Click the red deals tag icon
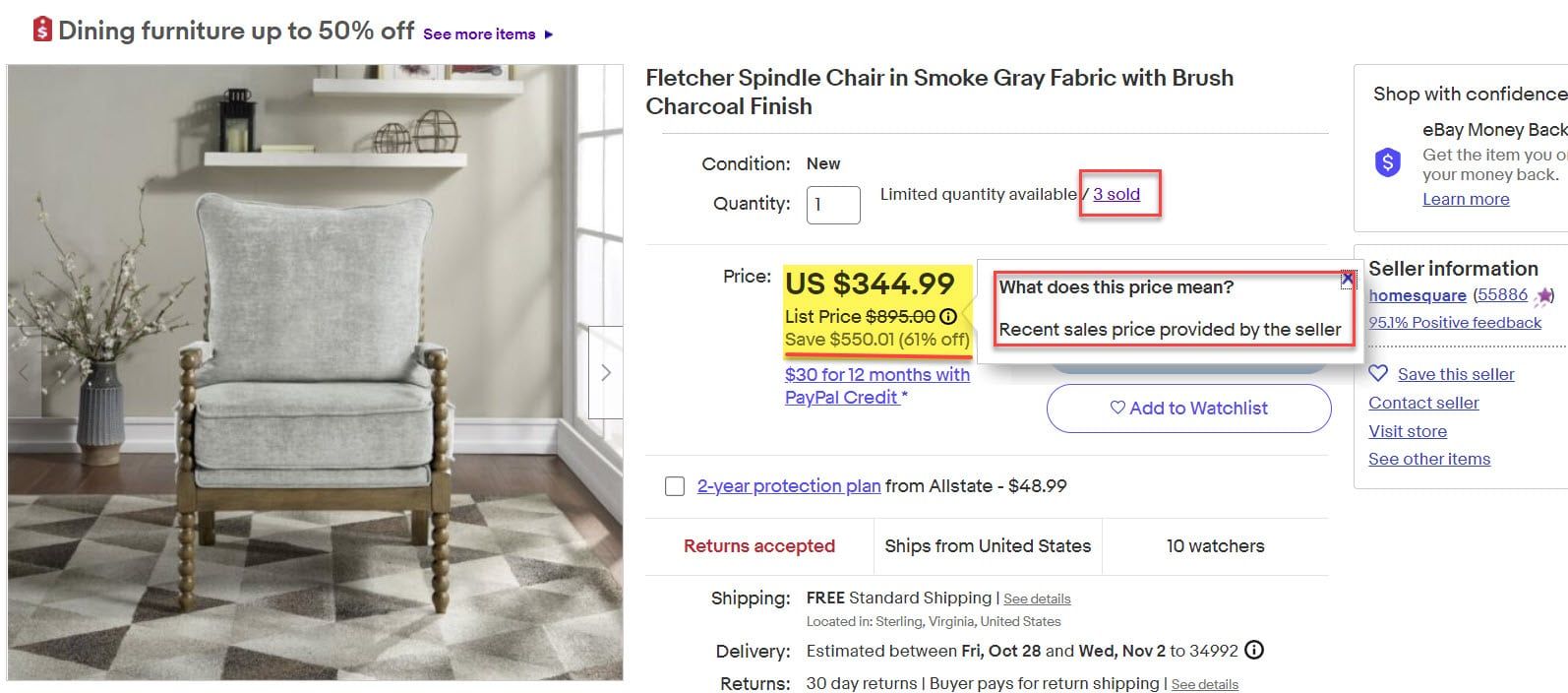Viewport: 1568px width, 693px height. [x=41, y=30]
